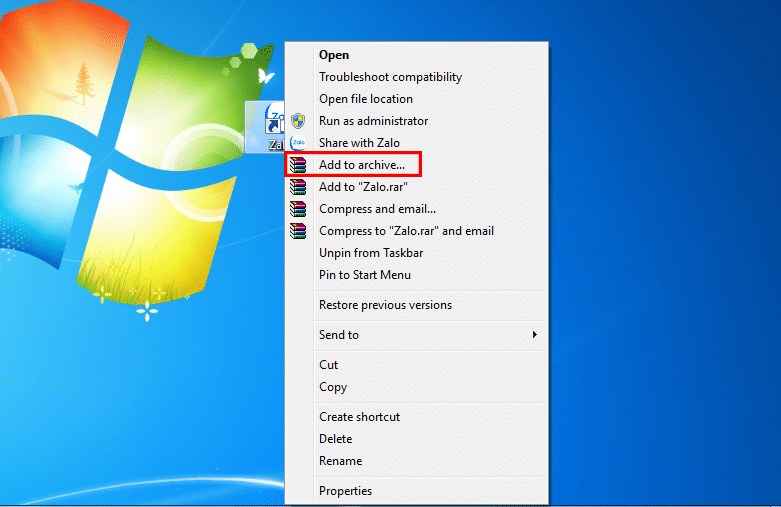
Task: Click the shield icon beside Run as administrator
Action: point(298,121)
